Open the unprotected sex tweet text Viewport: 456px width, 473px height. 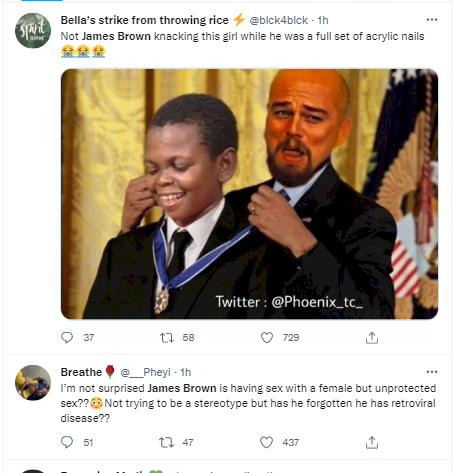(x=248, y=403)
